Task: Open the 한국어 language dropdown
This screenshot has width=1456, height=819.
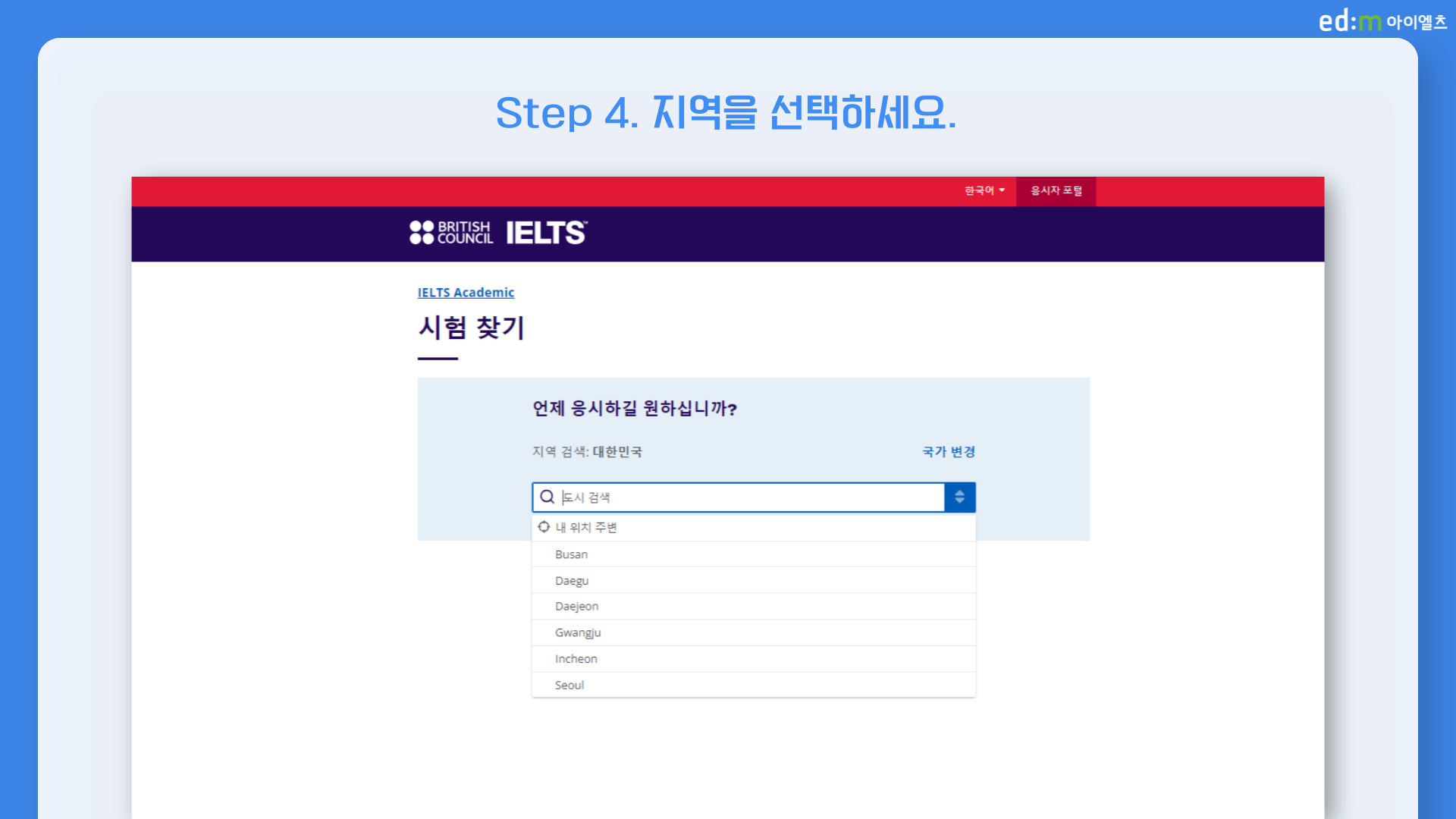Action: (x=984, y=190)
